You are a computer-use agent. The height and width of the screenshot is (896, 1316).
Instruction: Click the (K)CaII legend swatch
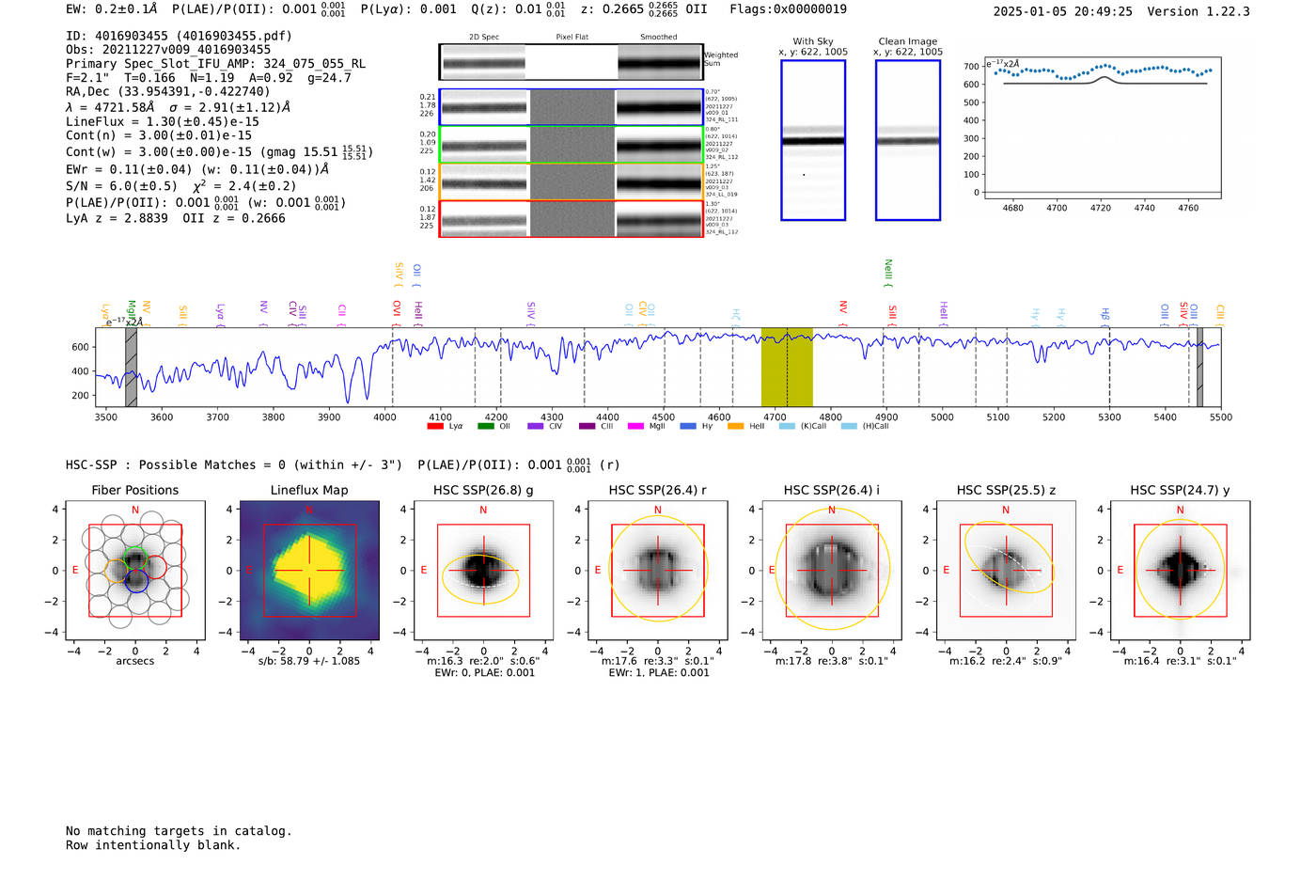787,426
